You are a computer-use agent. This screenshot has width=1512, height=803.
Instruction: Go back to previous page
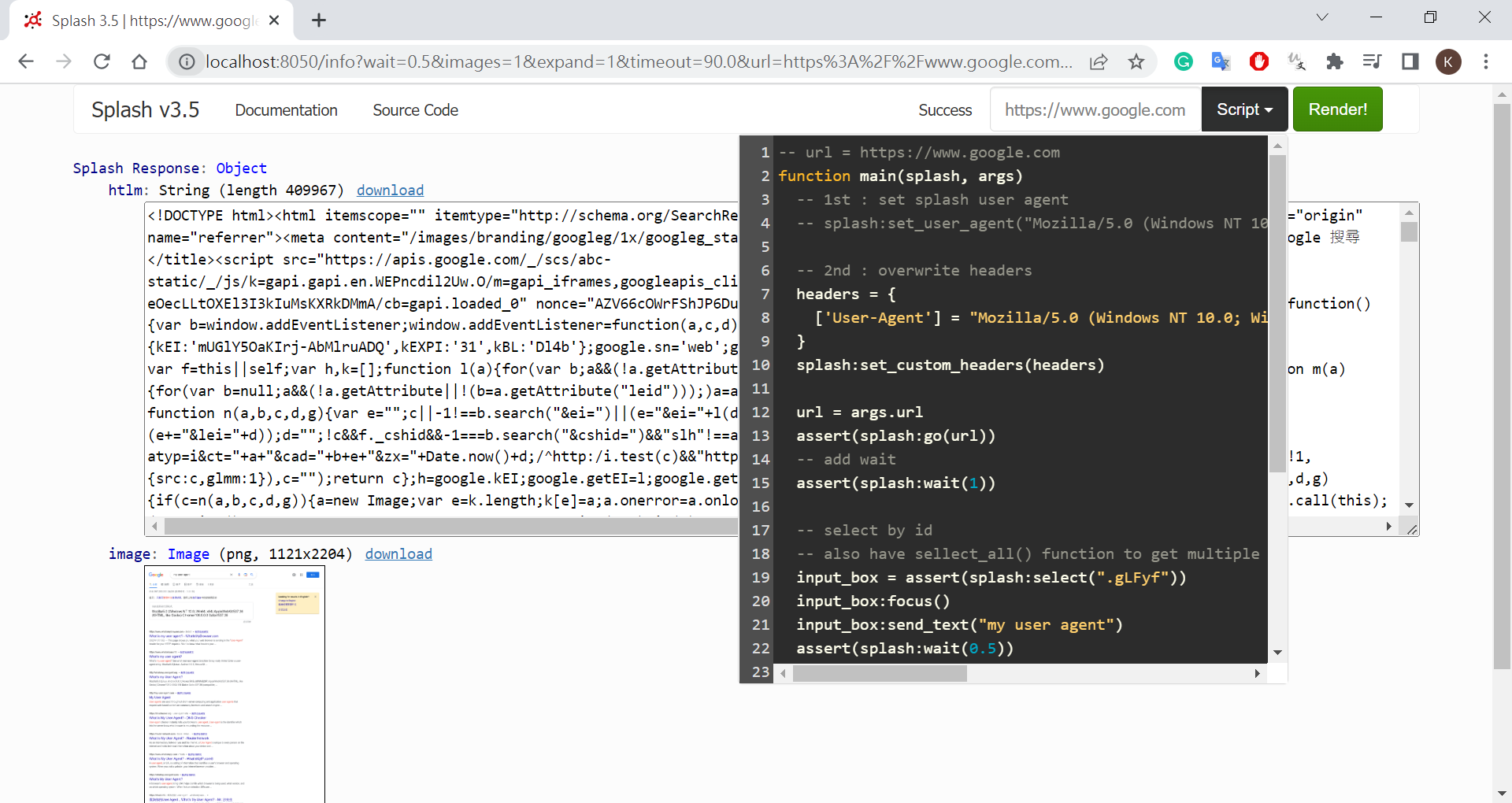(x=26, y=61)
